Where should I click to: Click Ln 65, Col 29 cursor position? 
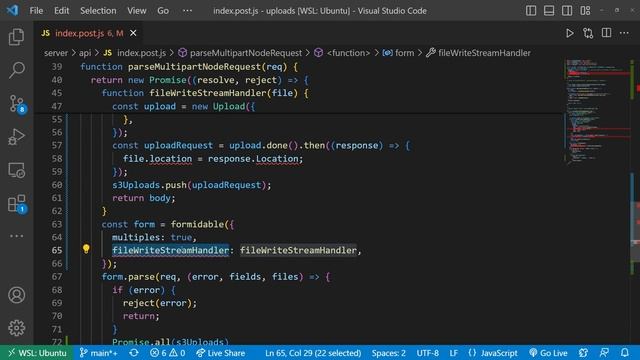(x=313, y=353)
